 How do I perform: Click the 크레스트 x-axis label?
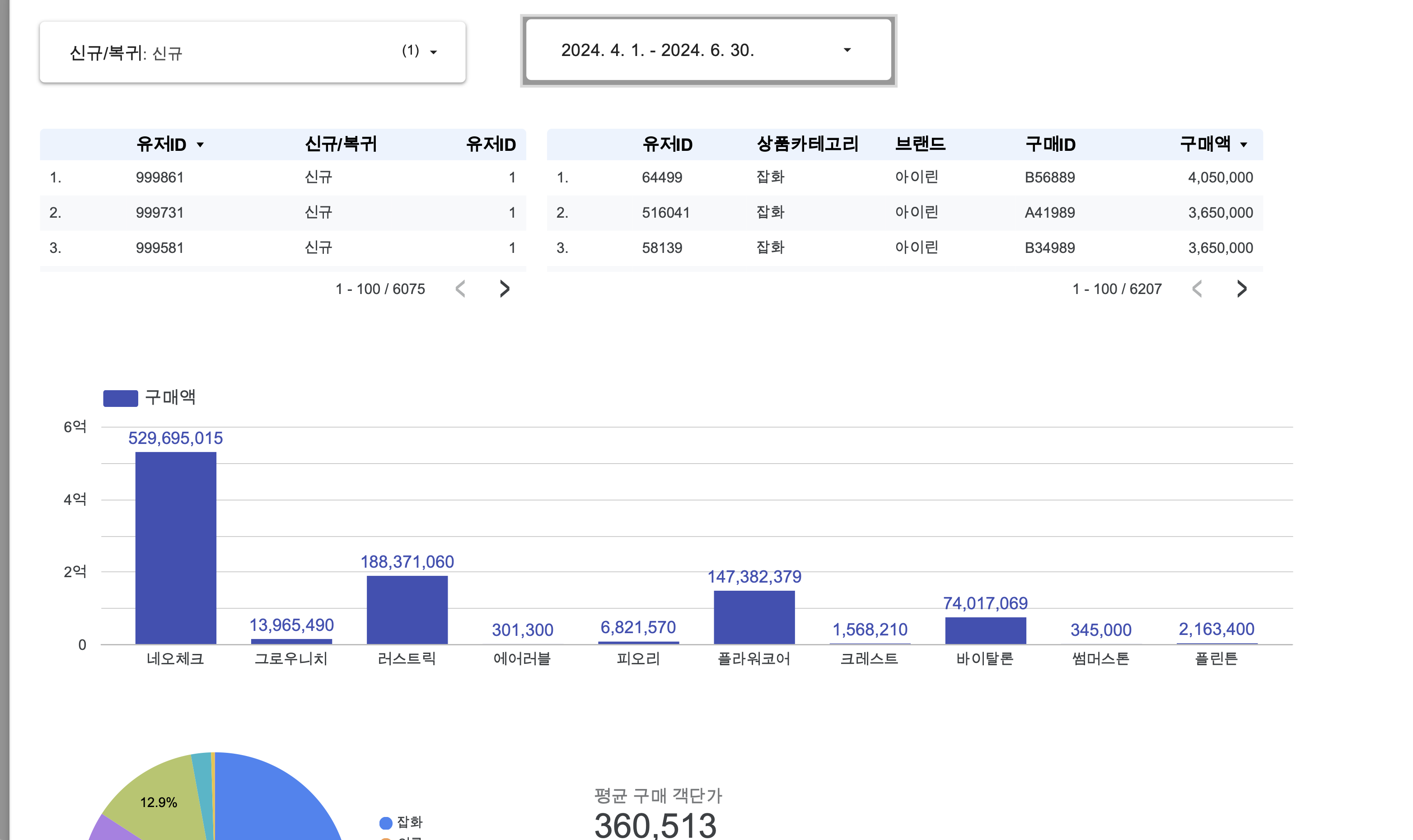[870, 659]
